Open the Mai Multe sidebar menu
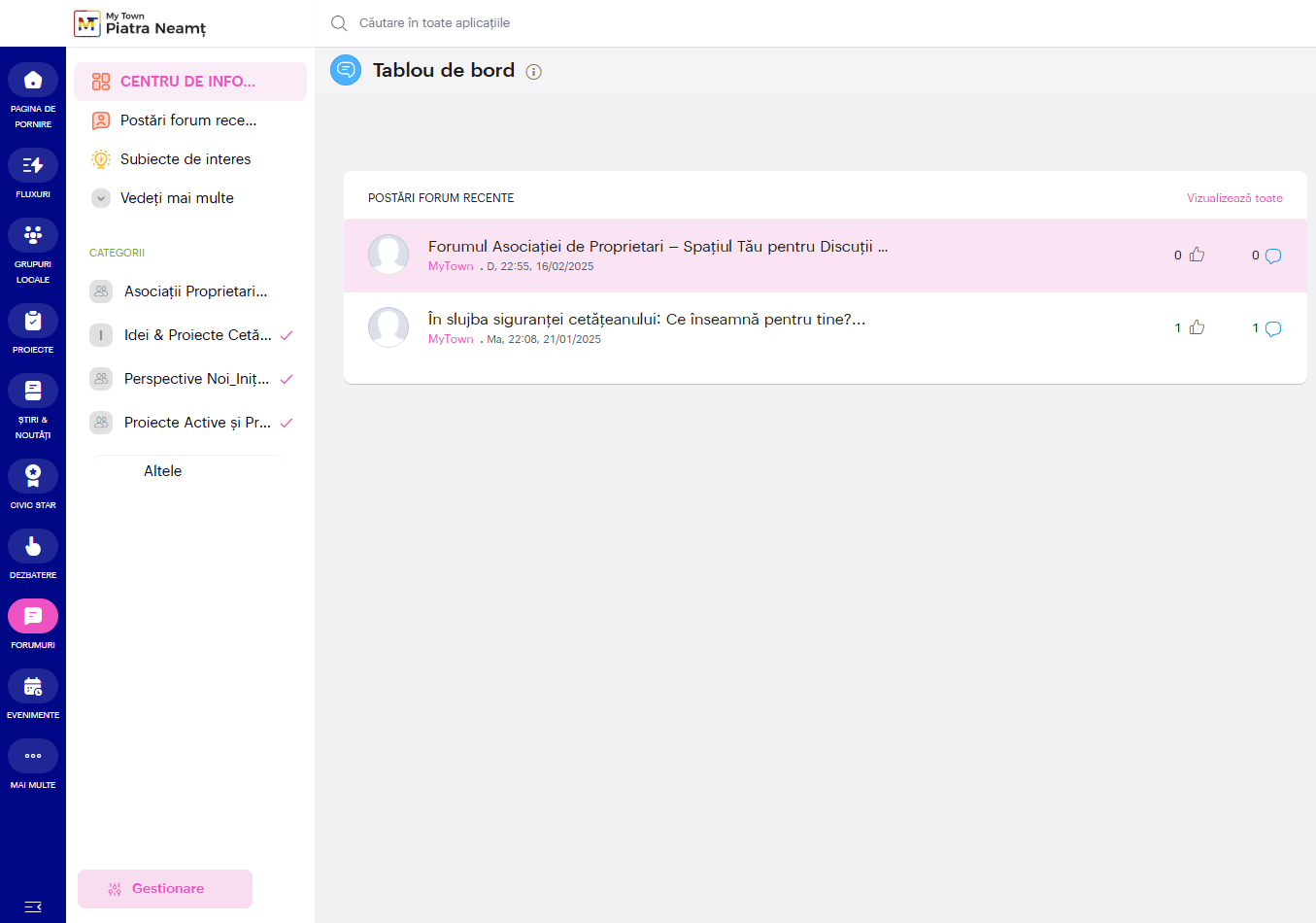This screenshot has width=1316, height=923. click(x=33, y=756)
